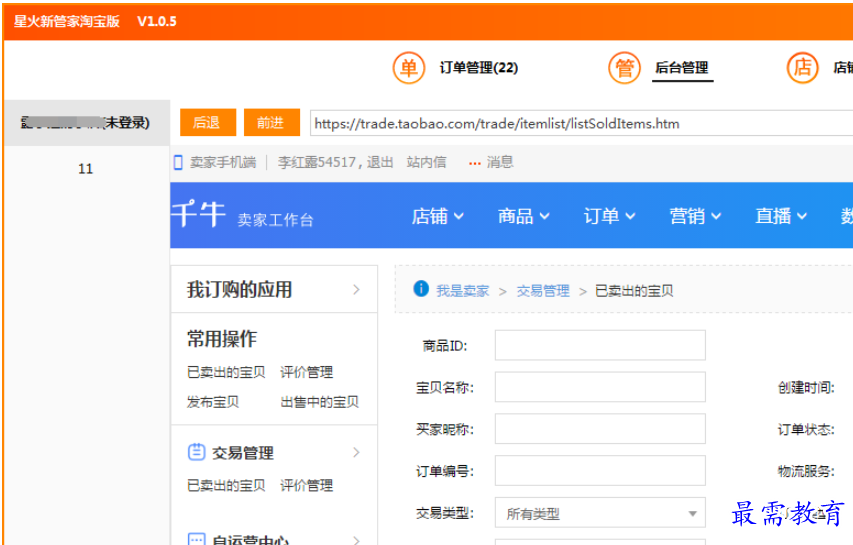Open 评价管理 under 交易管理
Screen dimensions: 853x545
coord(306,485)
